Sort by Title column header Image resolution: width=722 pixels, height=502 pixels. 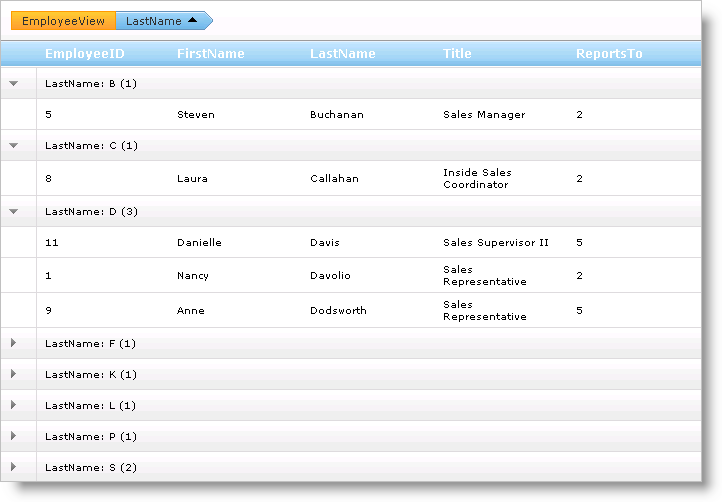[x=457, y=54]
